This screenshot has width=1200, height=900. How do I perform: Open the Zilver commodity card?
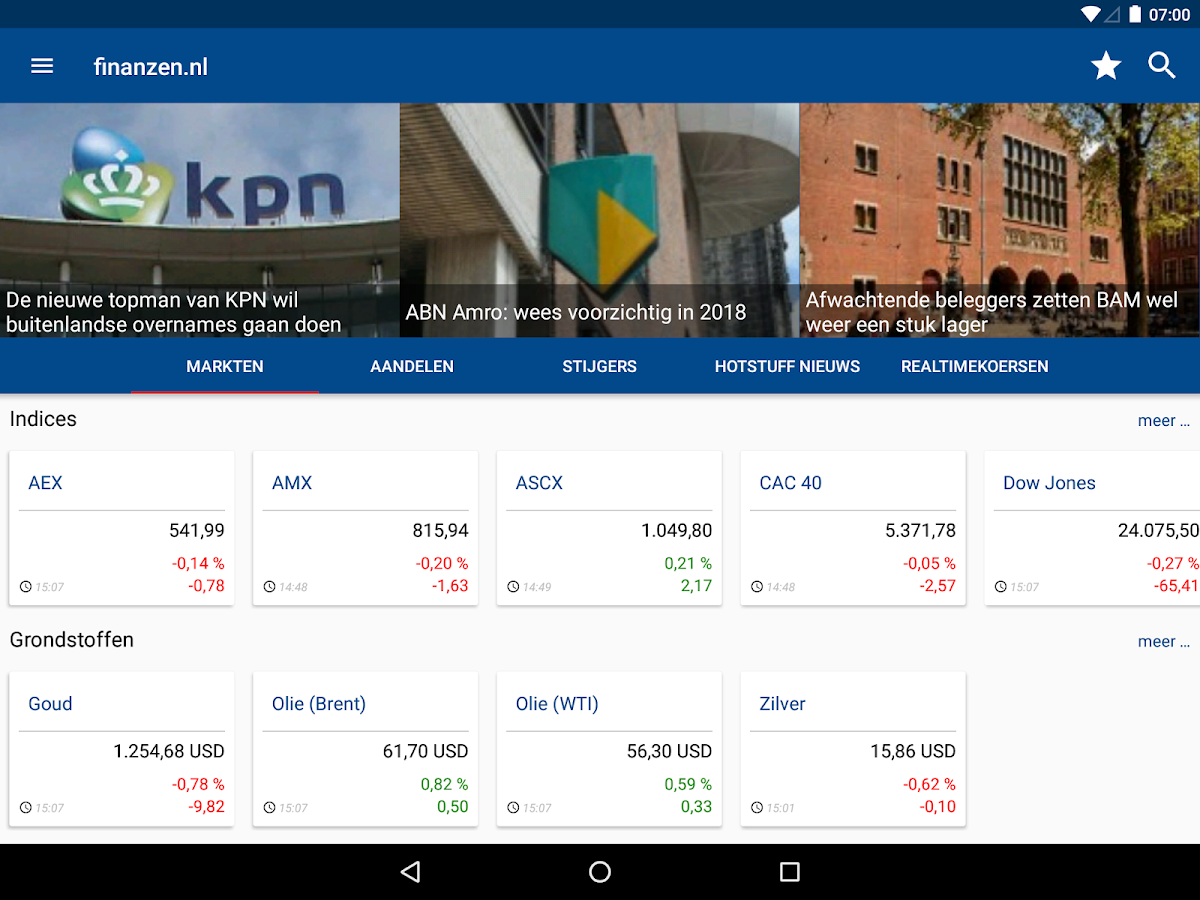pos(854,749)
